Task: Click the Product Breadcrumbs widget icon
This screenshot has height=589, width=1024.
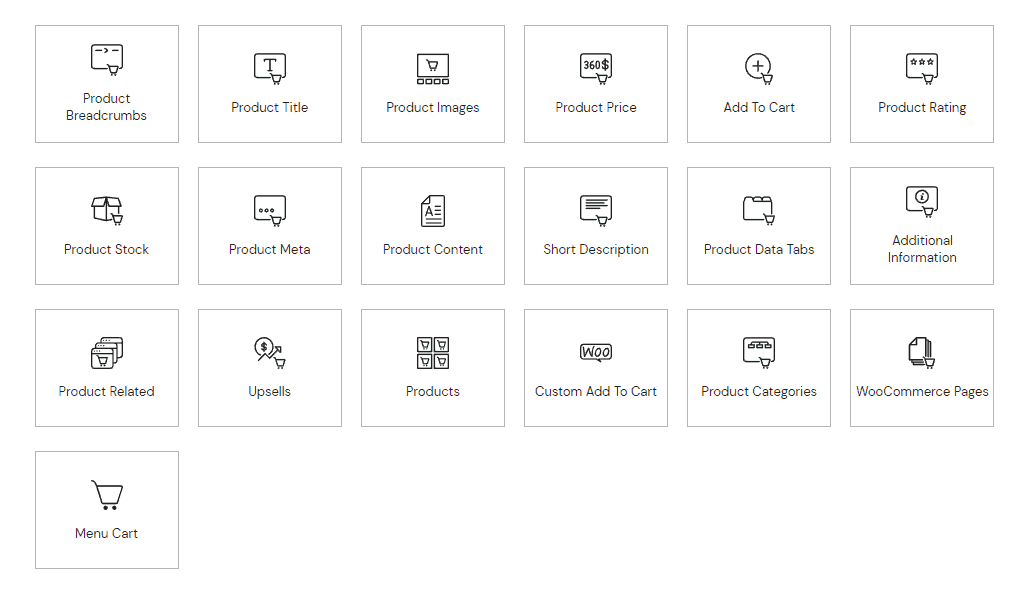Action: [x=107, y=60]
